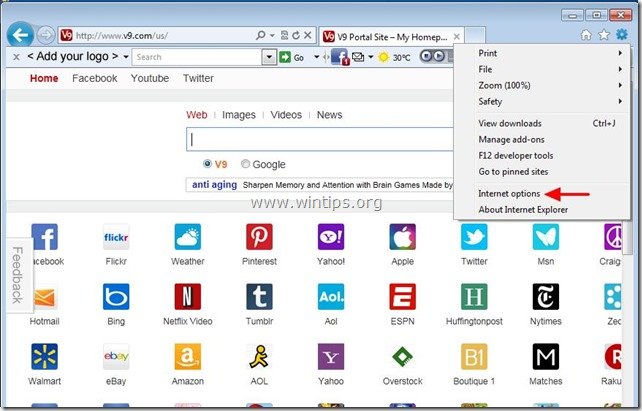Click the Videos search category link
This screenshot has height=411, width=642.
(286, 115)
